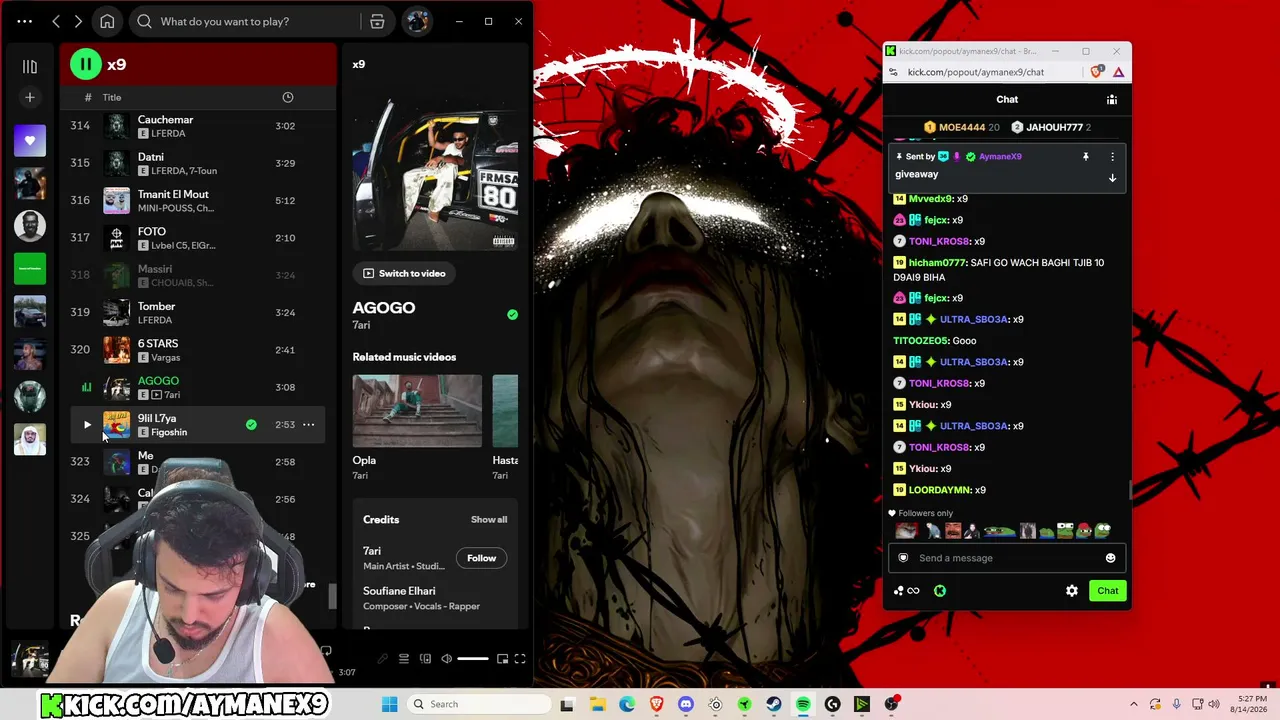Open Steam from the taskbar
This screenshot has height=720, width=1280.
[x=774, y=704]
